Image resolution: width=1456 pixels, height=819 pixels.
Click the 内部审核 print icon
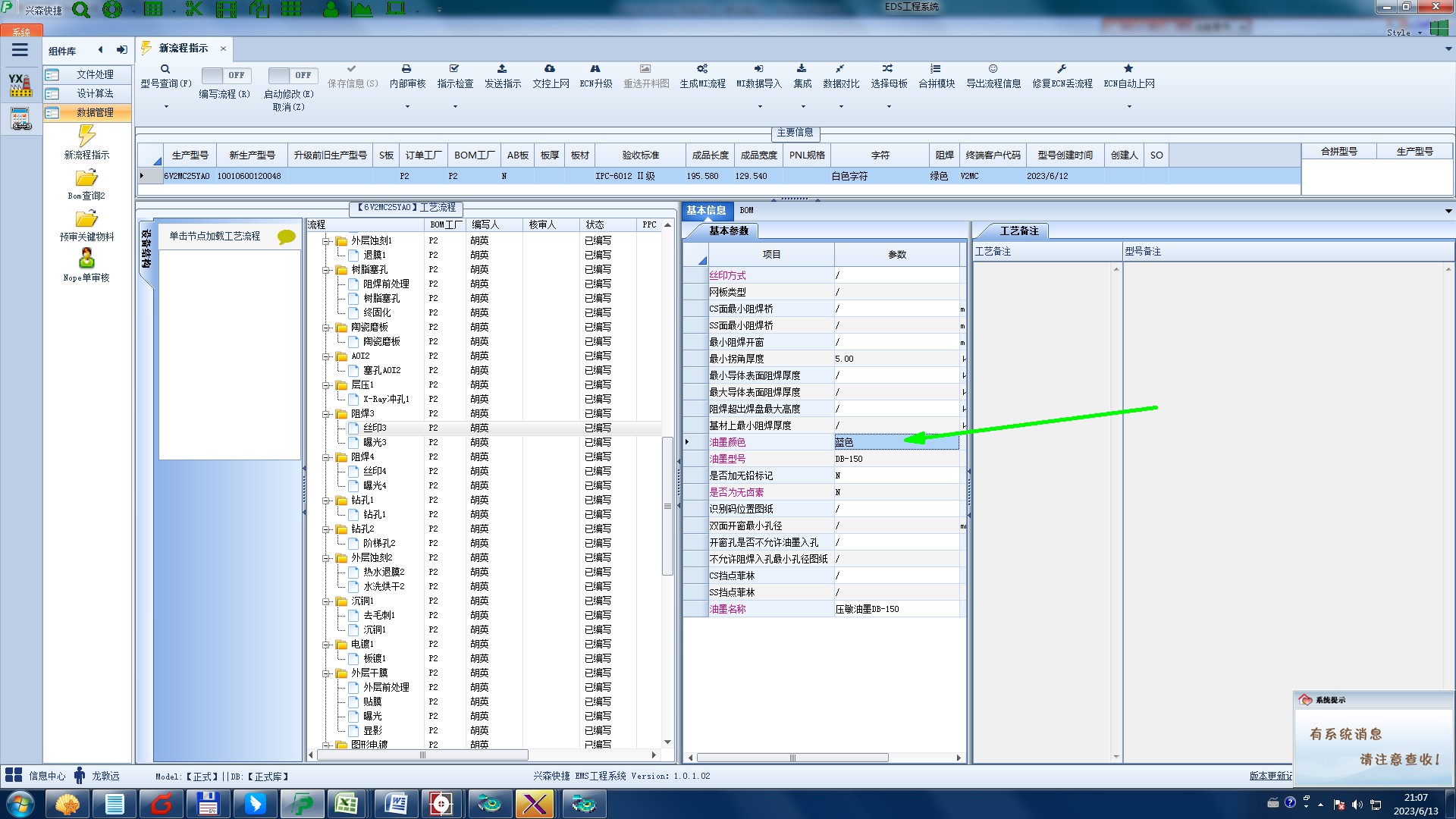coord(406,69)
